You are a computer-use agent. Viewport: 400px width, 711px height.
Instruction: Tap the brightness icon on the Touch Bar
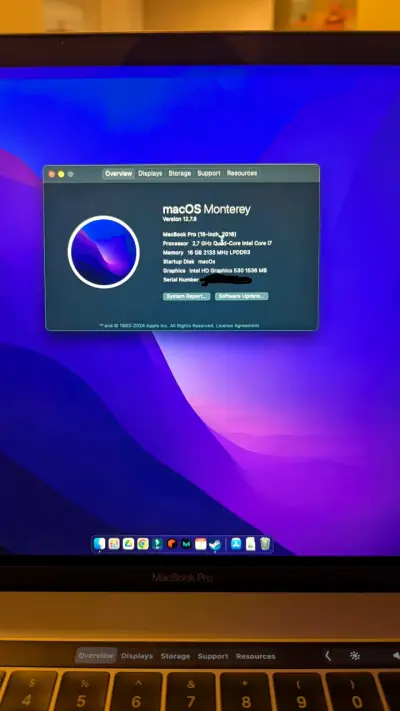[x=355, y=656]
